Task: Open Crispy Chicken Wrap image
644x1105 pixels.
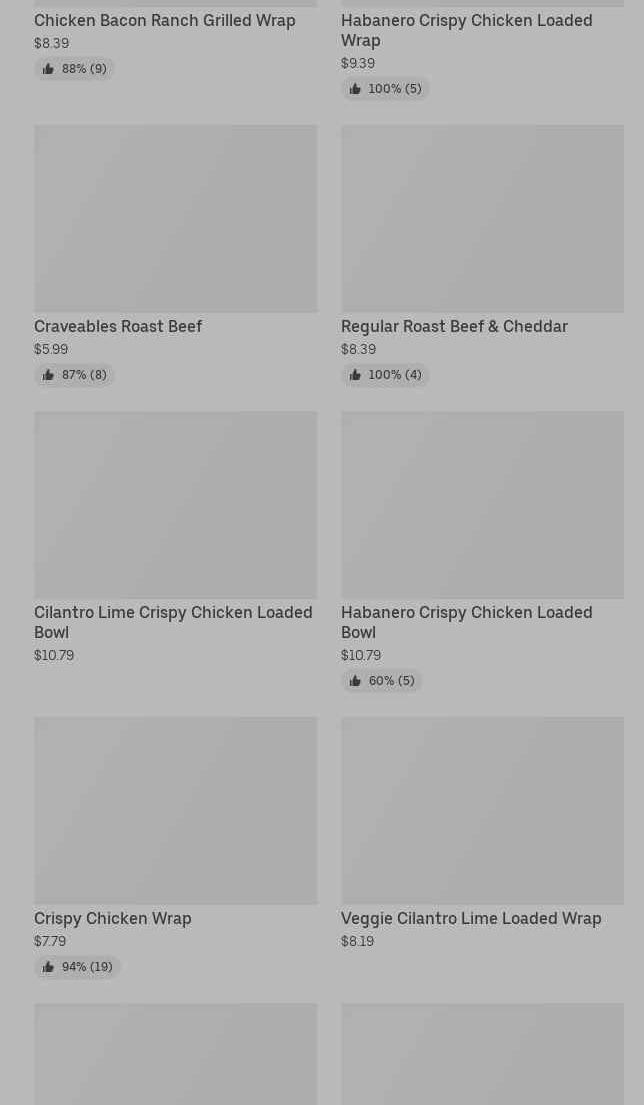Action: (175, 810)
